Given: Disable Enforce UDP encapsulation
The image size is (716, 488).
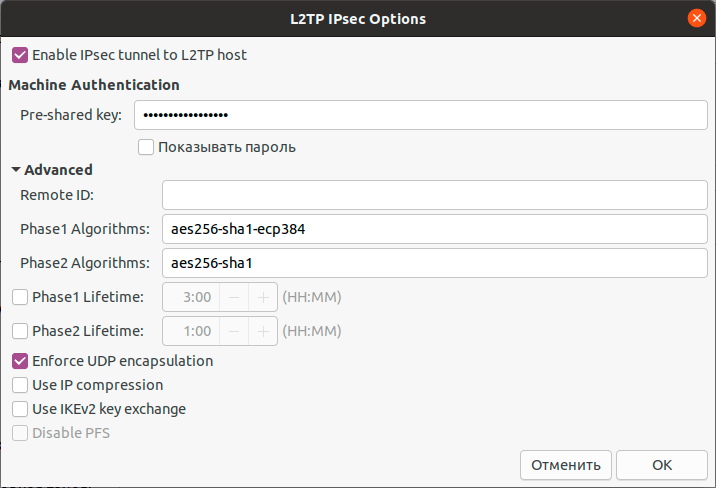Looking at the screenshot, I should tap(20, 361).
